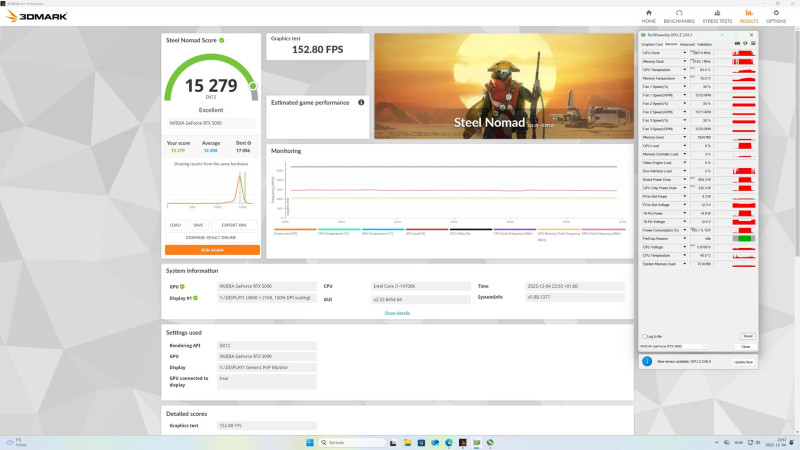800x450 pixels.
Task: Open the Stress Tests section
Action: click(x=717, y=16)
